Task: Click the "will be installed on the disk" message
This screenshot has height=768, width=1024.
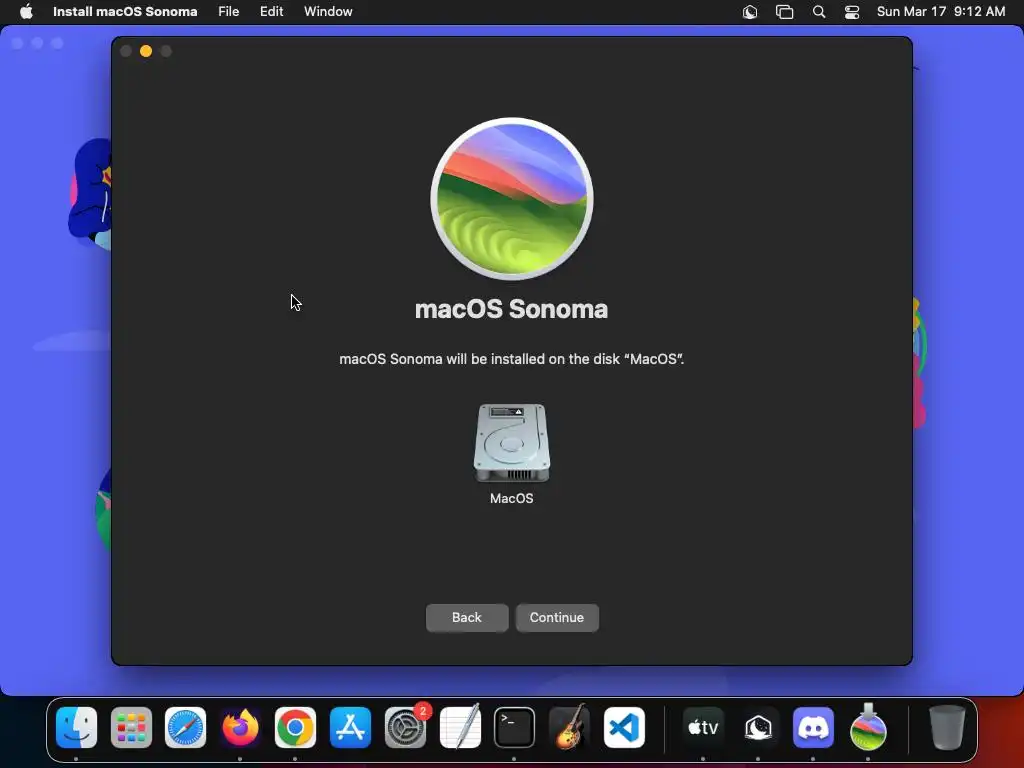Action: pos(511,359)
